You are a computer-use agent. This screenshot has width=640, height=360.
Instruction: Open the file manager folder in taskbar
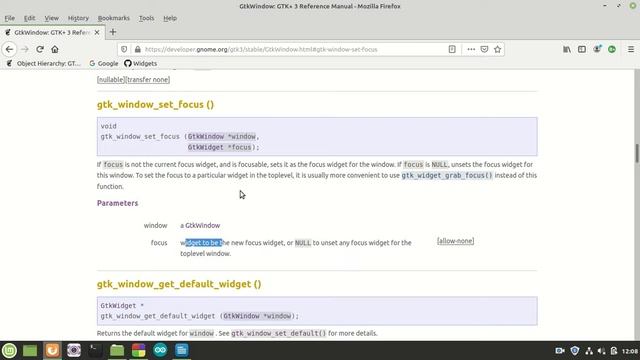[x=117, y=350]
